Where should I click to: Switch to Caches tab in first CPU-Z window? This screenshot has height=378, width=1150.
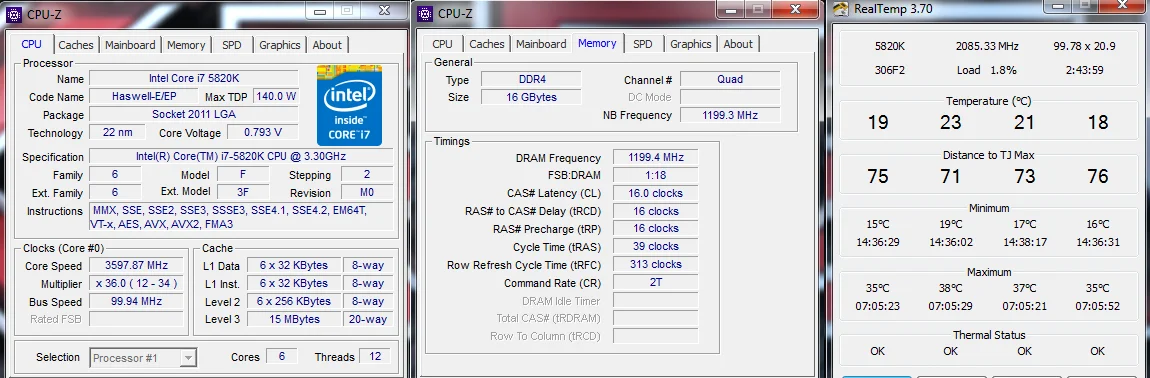pos(76,45)
